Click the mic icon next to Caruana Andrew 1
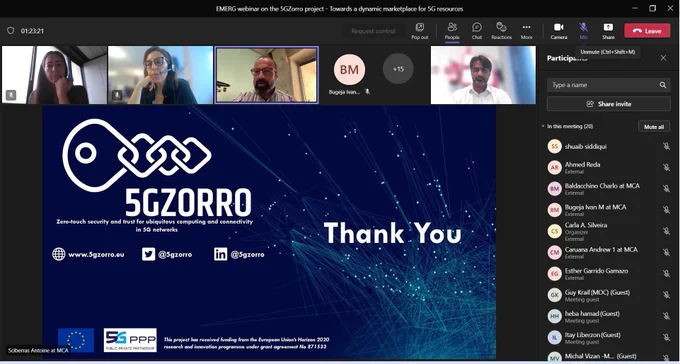Screen dimensions: 680x364 click(x=666, y=253)
